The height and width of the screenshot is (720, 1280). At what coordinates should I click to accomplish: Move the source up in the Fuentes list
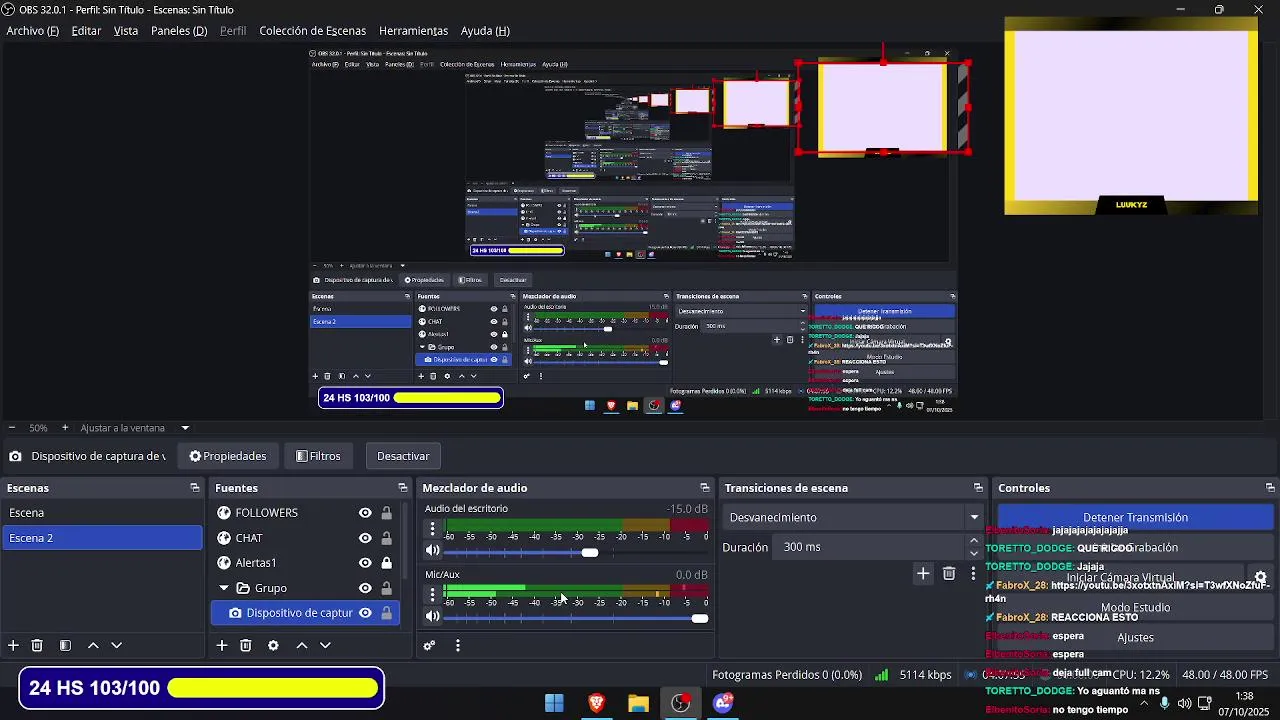click(x=302, y=646)
